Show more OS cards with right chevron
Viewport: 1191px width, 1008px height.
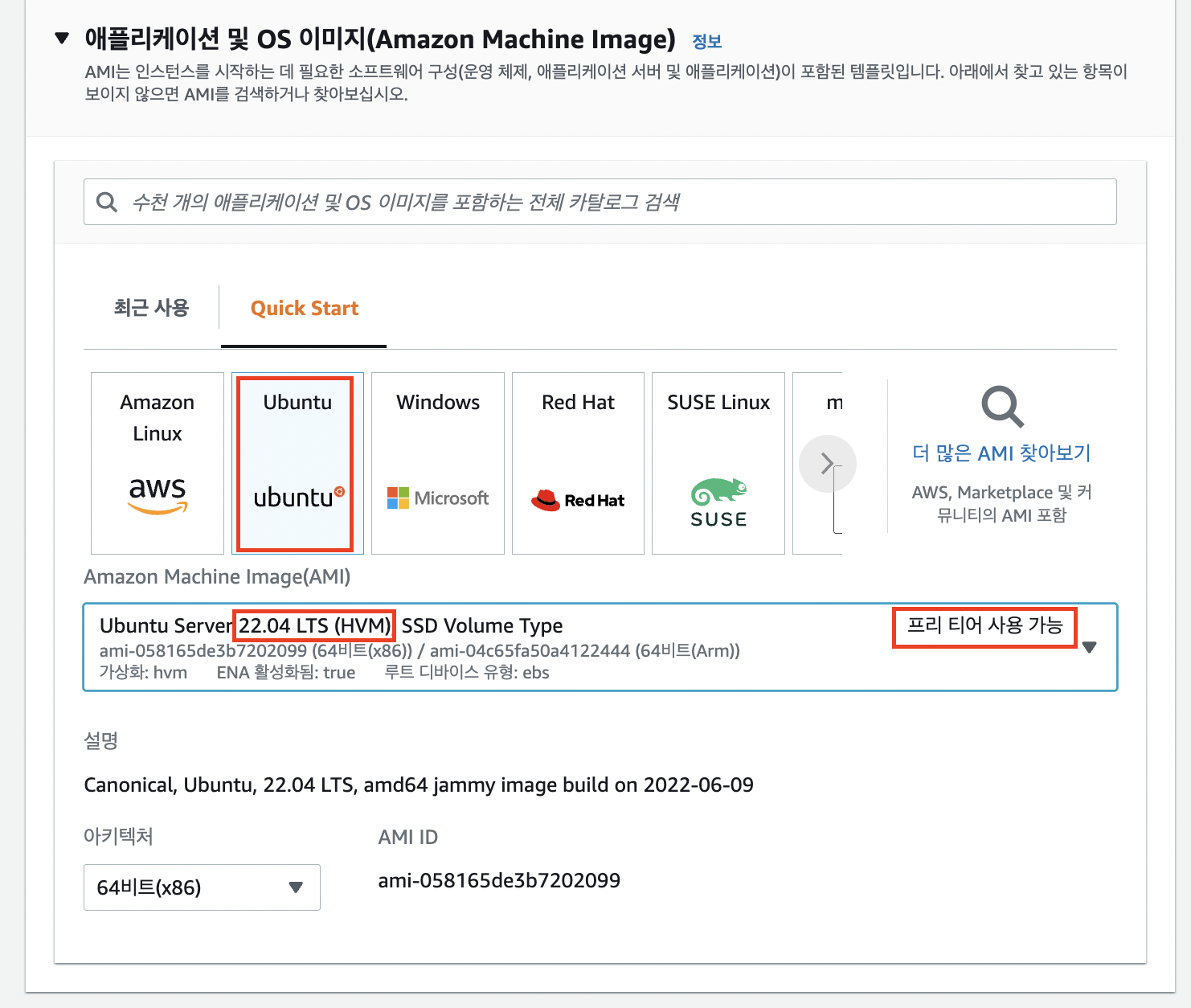click(x=827, y=464)
